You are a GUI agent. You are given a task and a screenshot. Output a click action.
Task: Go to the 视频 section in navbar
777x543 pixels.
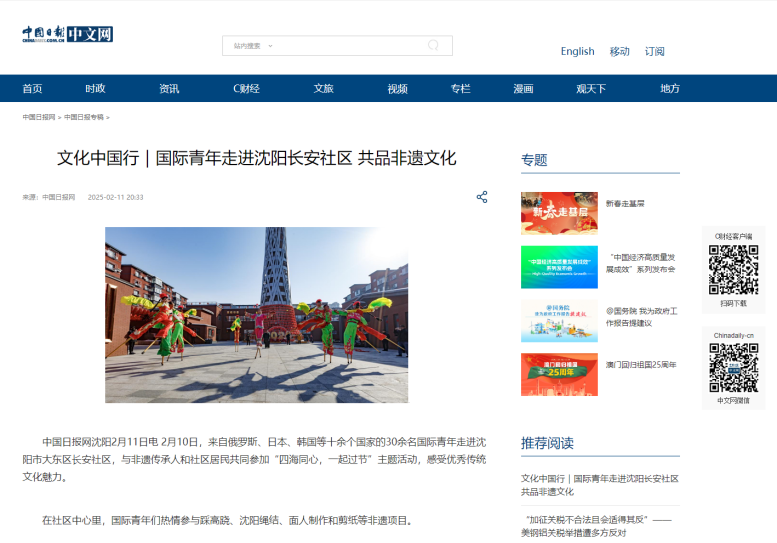[397, 89]
